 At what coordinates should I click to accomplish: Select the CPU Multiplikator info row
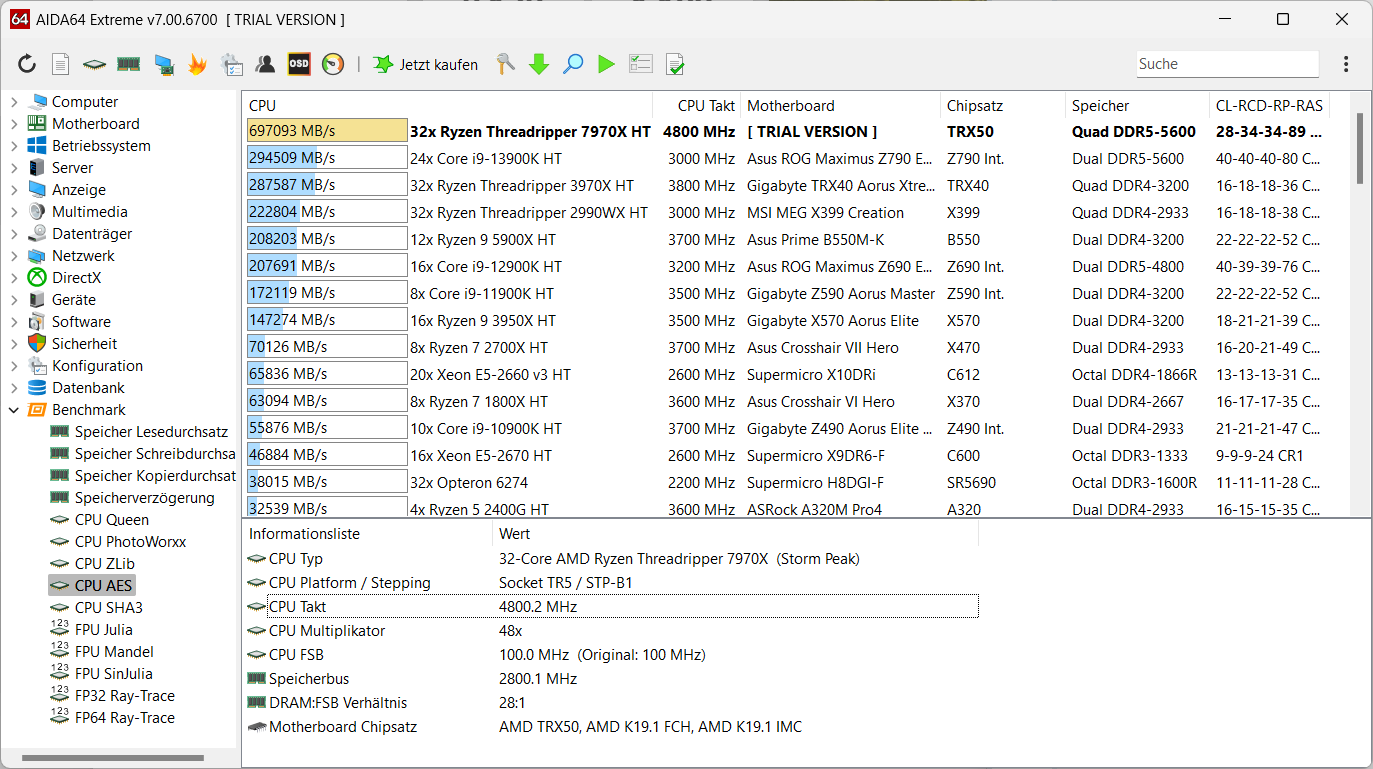click(x=610, y=631)
